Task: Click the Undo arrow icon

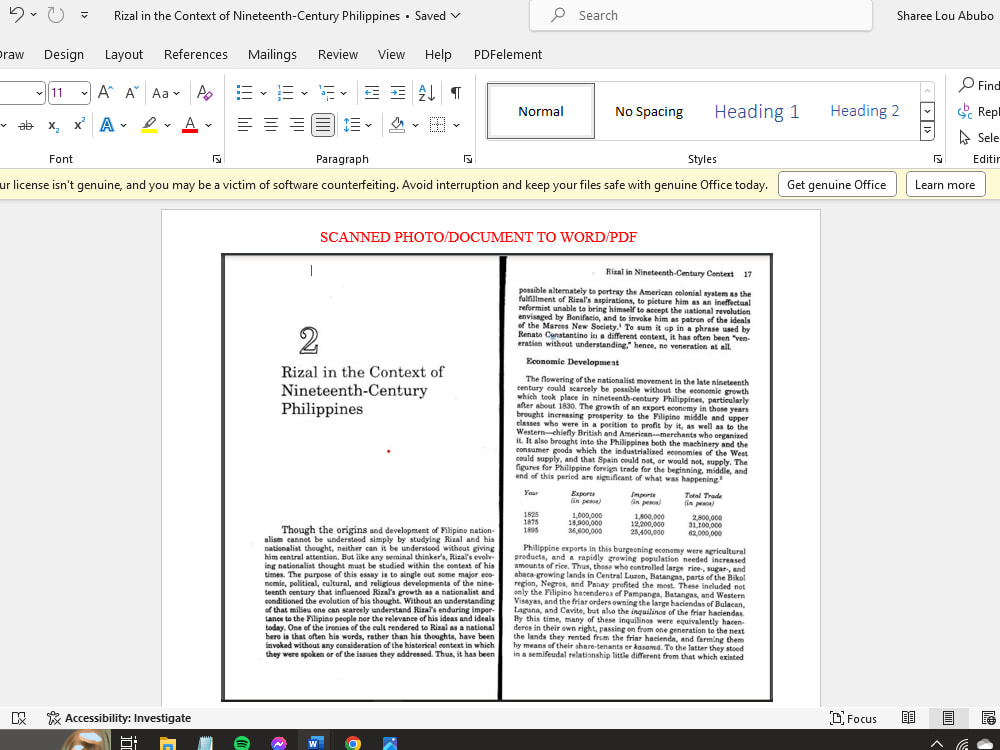Action: tap(17, 14)
